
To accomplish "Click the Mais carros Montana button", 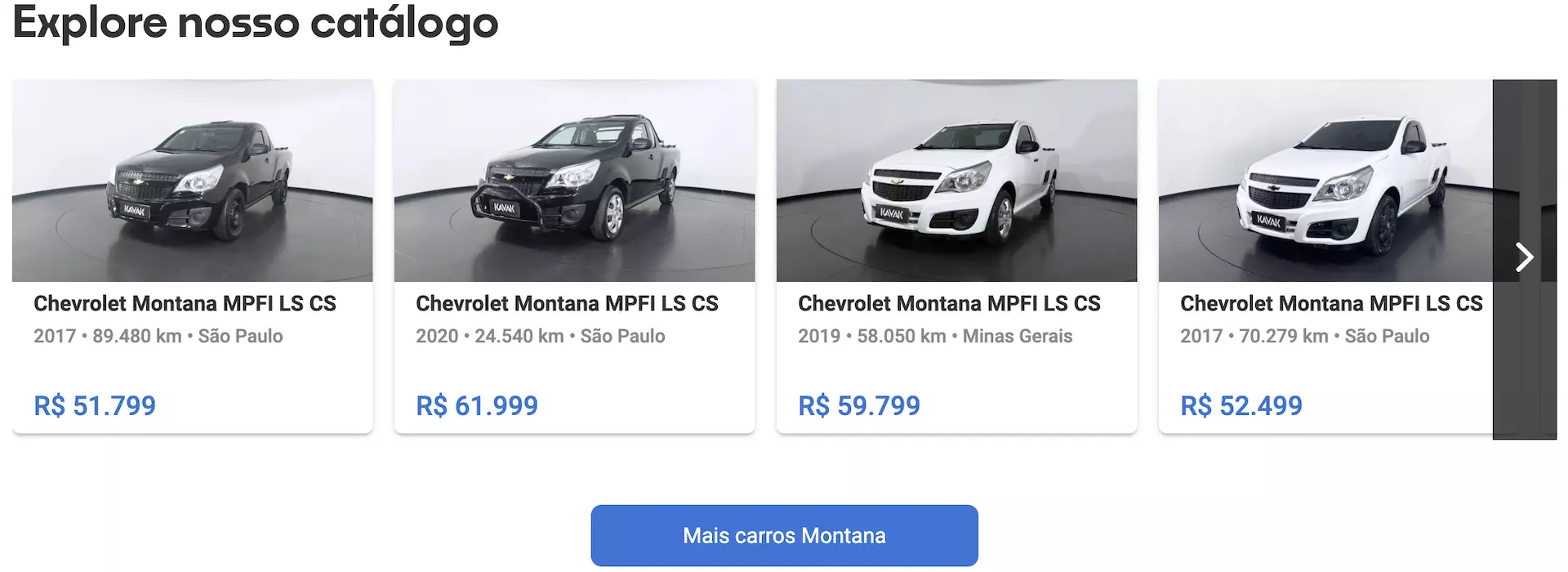I will click(784, 535).
